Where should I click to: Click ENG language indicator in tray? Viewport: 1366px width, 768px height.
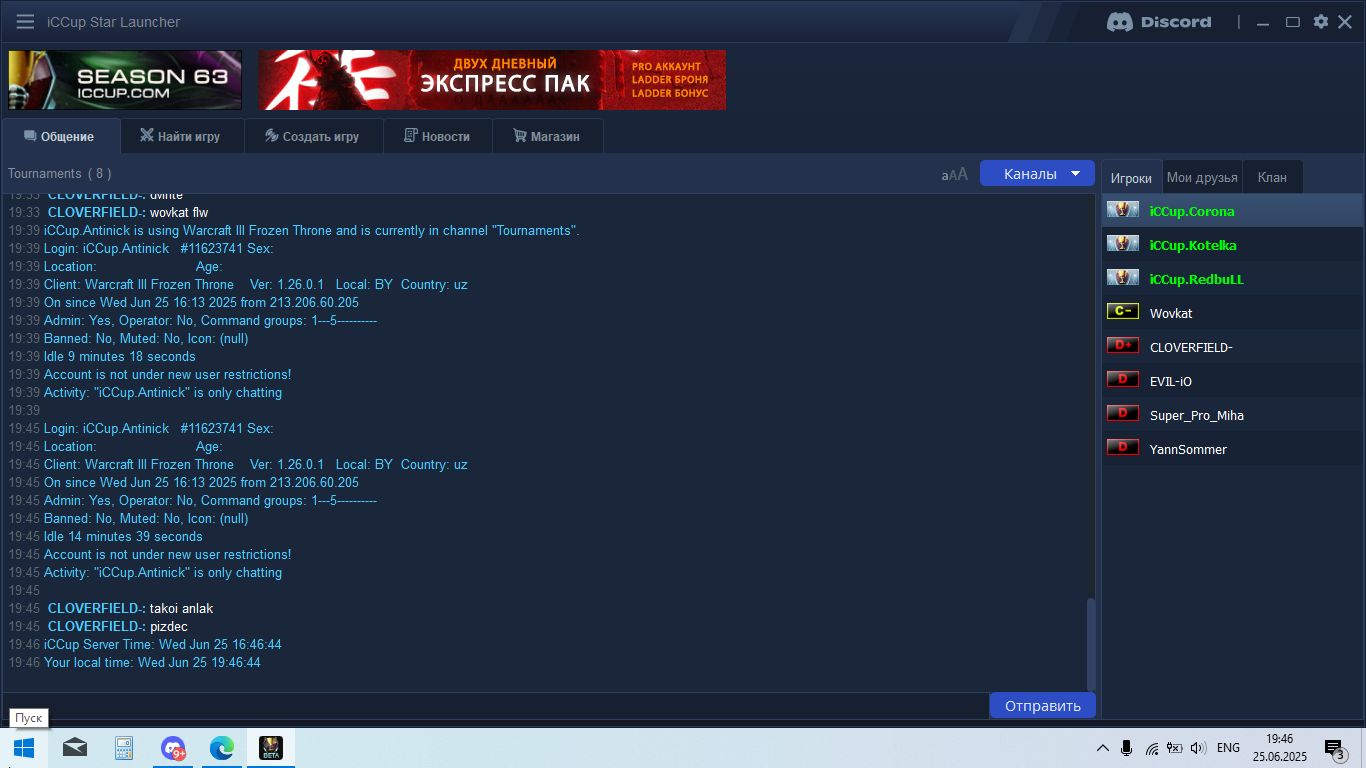(1228, 748)
